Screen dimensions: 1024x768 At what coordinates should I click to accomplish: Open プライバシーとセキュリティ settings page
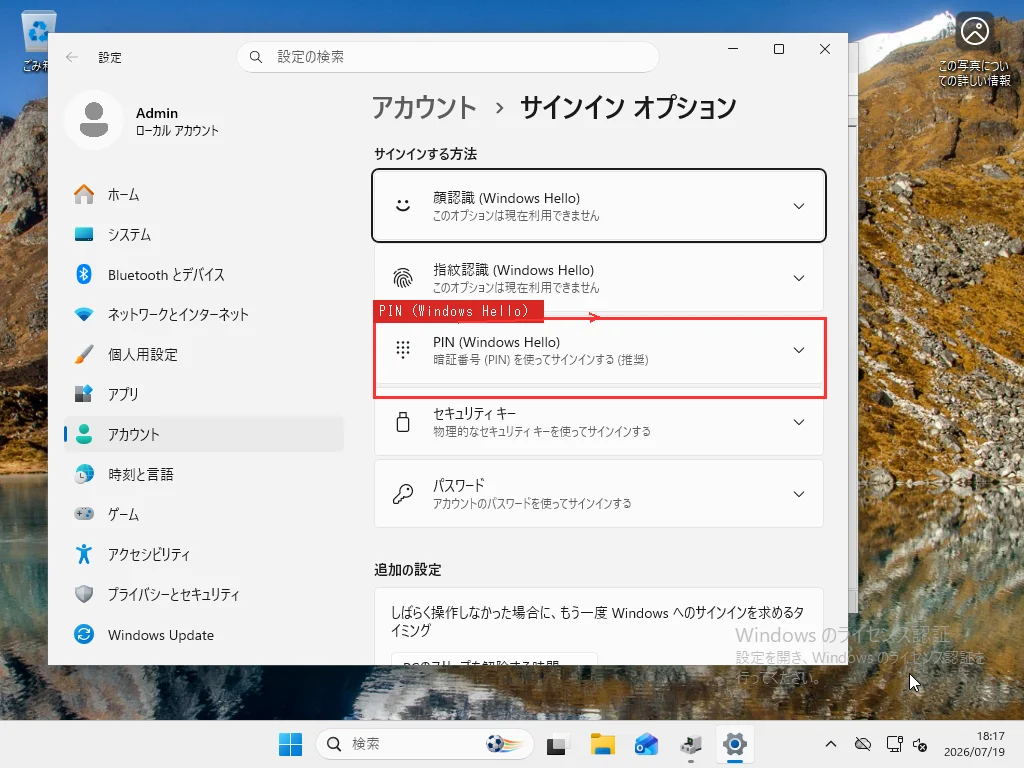coord(204,594)
